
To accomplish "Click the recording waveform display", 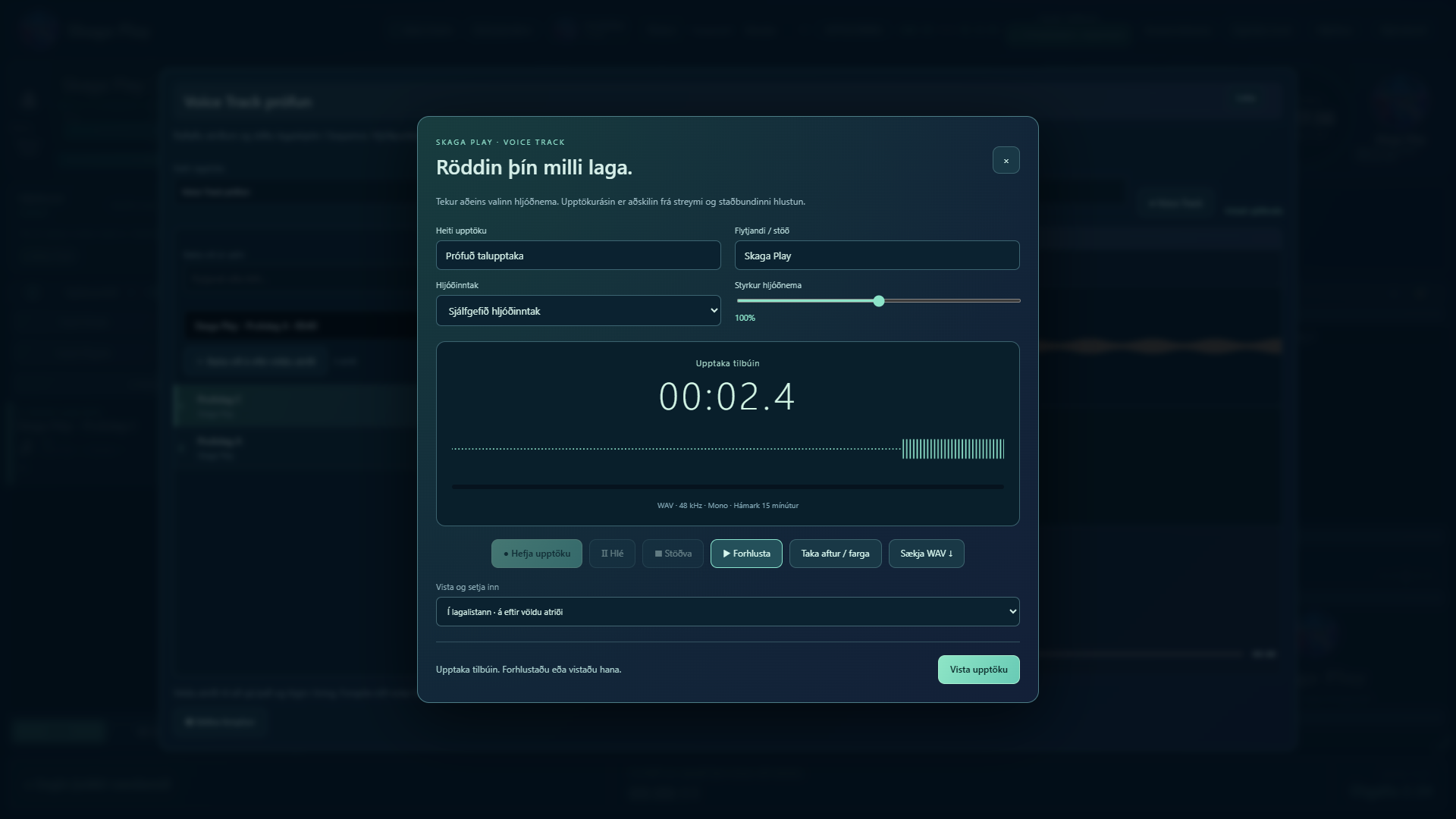I will (727, 449).
